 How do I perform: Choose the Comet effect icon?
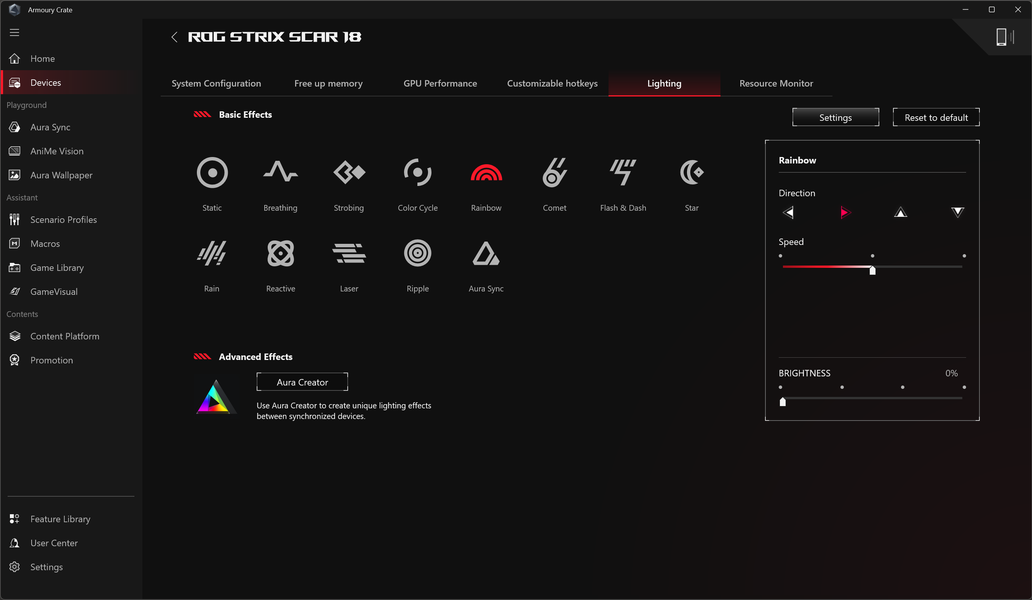554,173
